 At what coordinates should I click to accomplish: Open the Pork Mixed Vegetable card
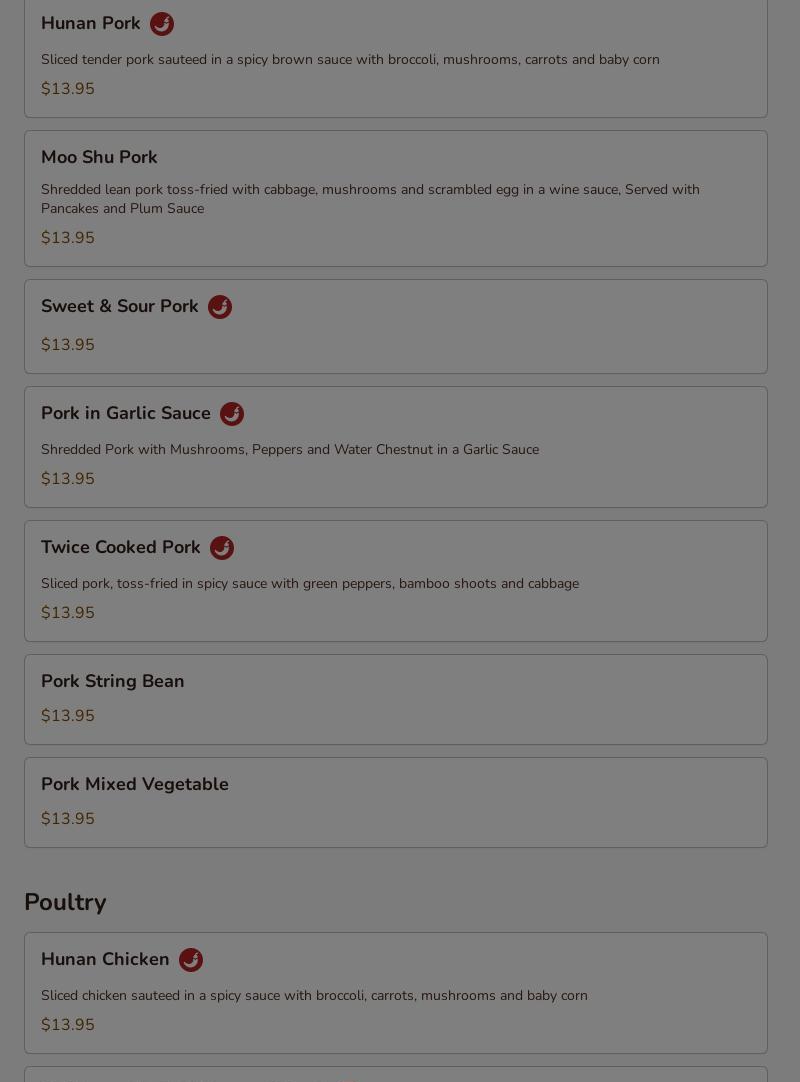[x=396, y=803]
